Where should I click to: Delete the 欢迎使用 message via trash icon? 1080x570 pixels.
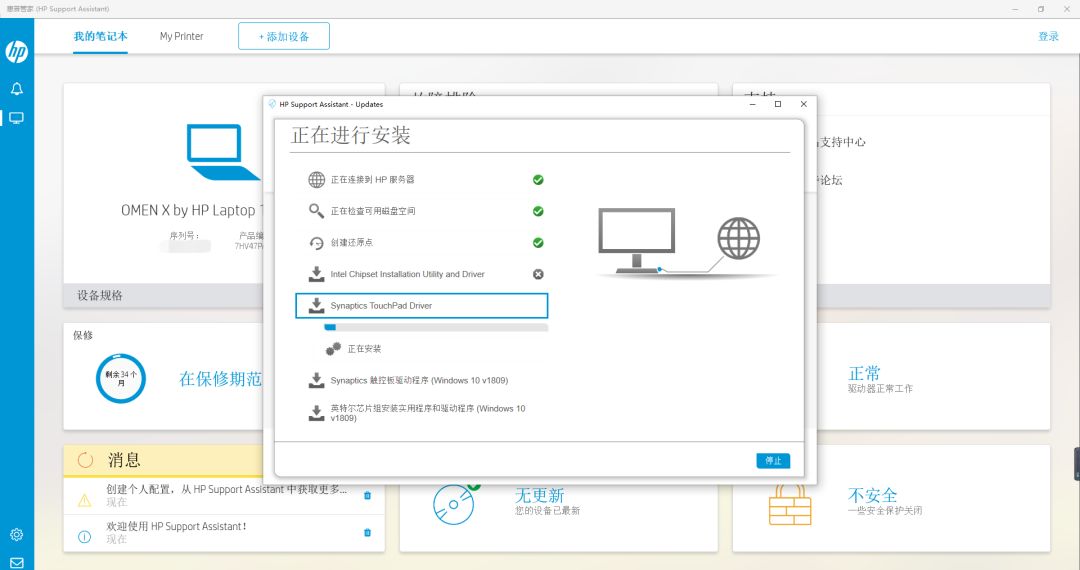tap(367, 532)
